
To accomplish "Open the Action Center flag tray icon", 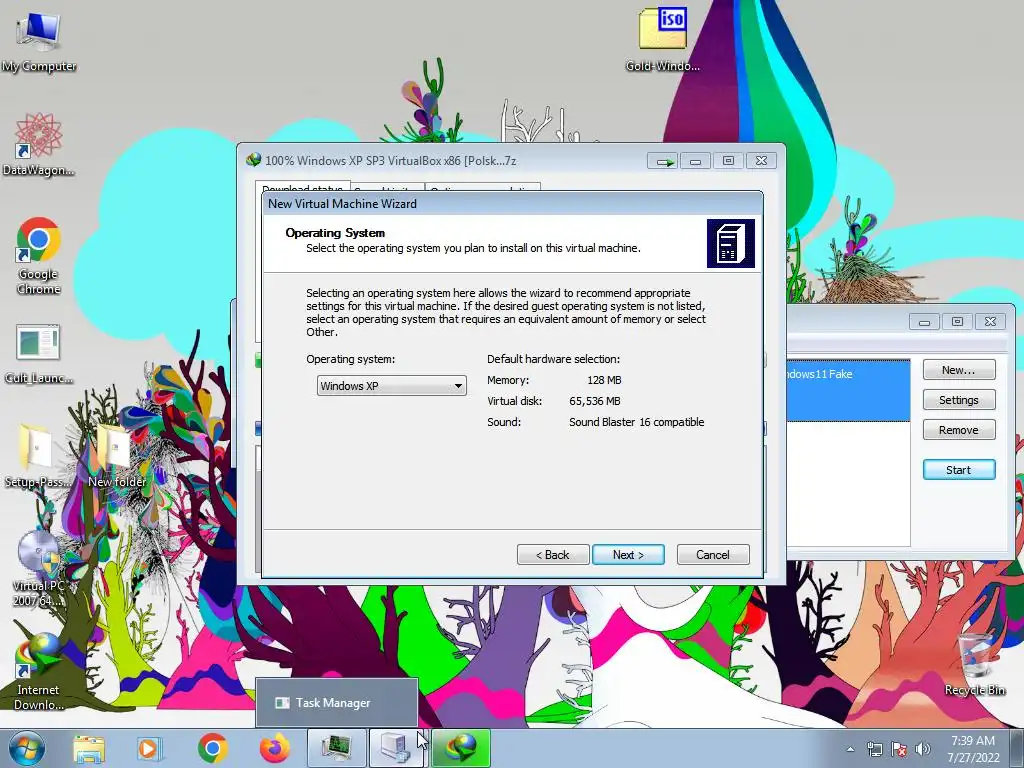I will point(899,749).
